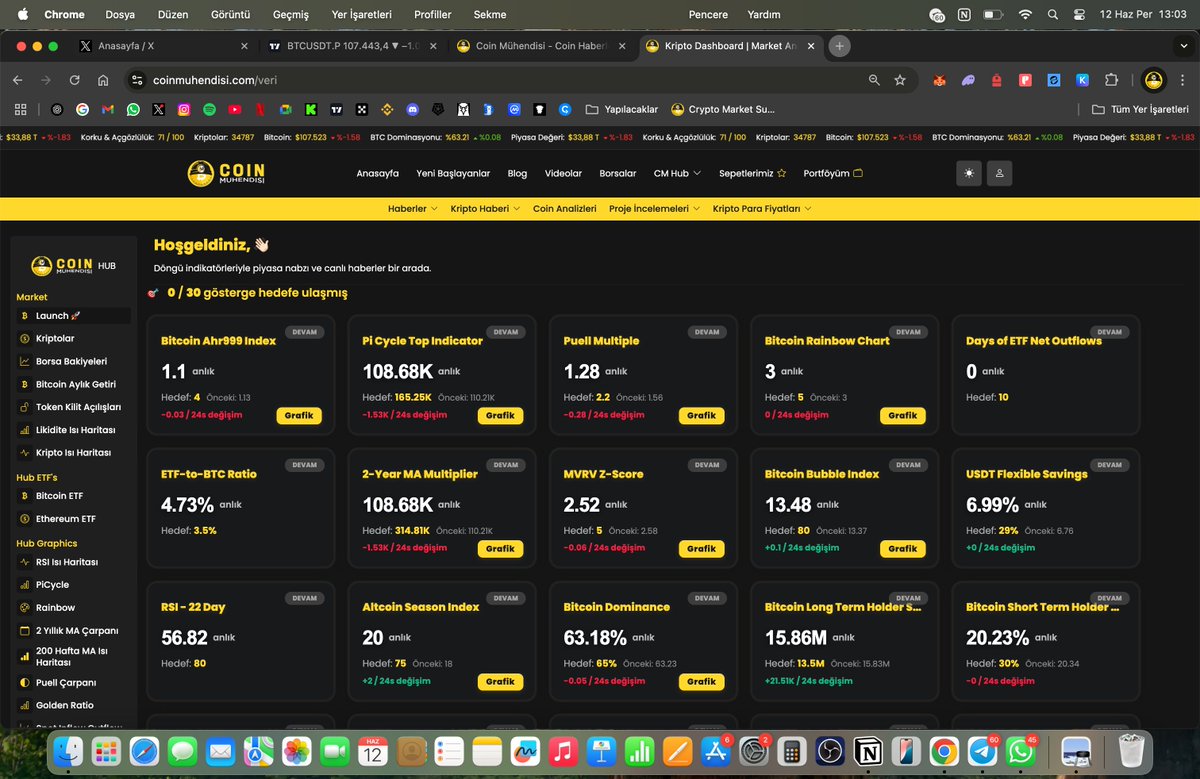Viewport: 1200px width, 779px height.
Task: Click the Days of ETF Net Outflows title
Action: click(1034, 341)
